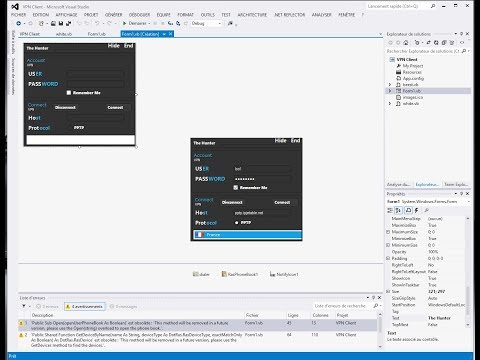Click the Save All icon in toolbar

pos(68,23)
